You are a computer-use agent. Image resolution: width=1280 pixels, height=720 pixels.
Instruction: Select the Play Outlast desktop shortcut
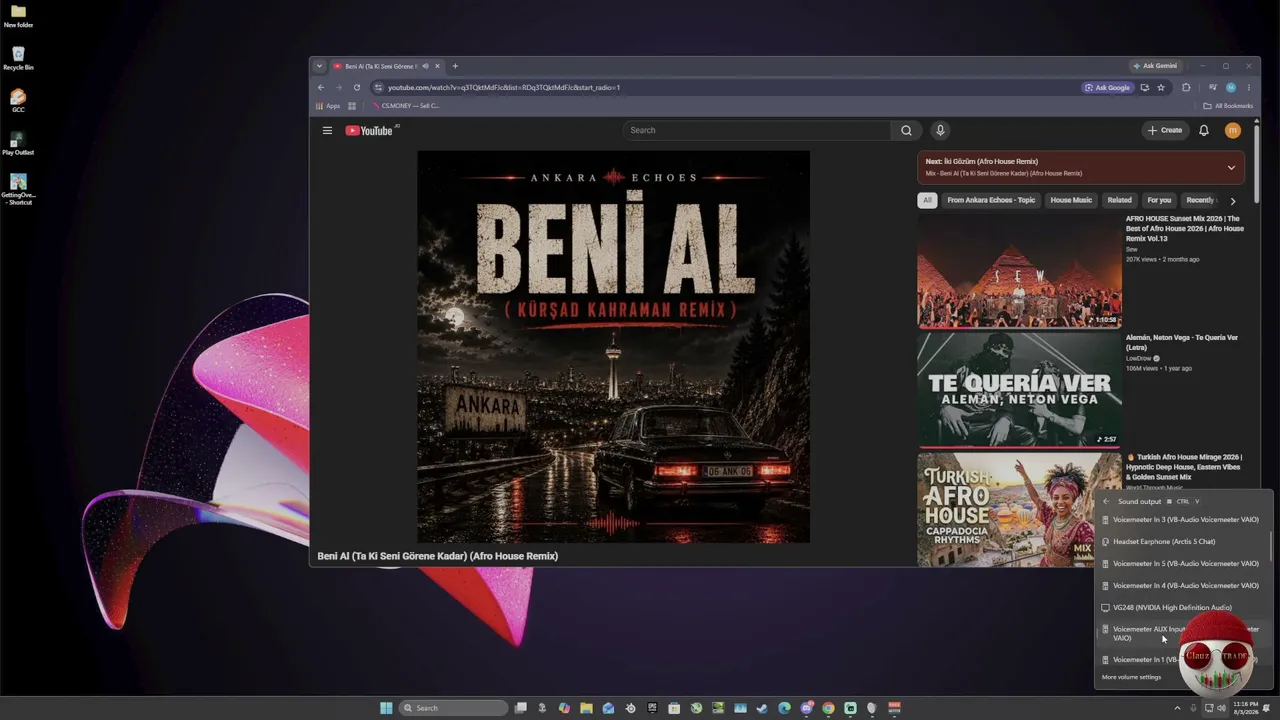pos(18,144)
